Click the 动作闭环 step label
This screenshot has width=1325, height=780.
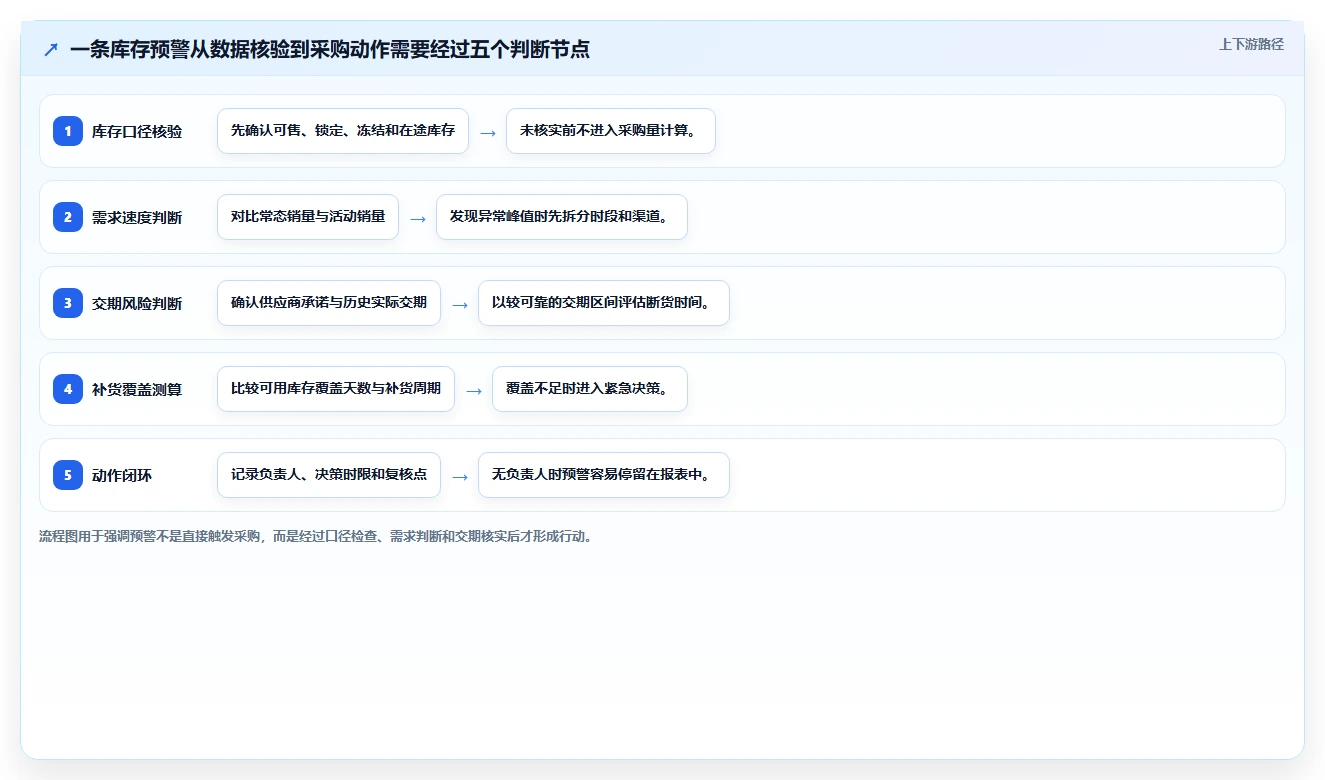122,475
